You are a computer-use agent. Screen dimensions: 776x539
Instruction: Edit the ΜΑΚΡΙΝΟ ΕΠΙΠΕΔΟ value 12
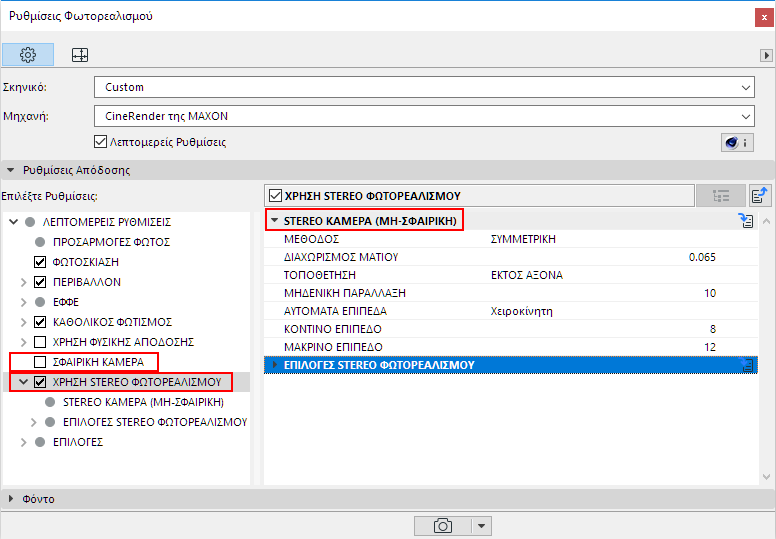710,347
